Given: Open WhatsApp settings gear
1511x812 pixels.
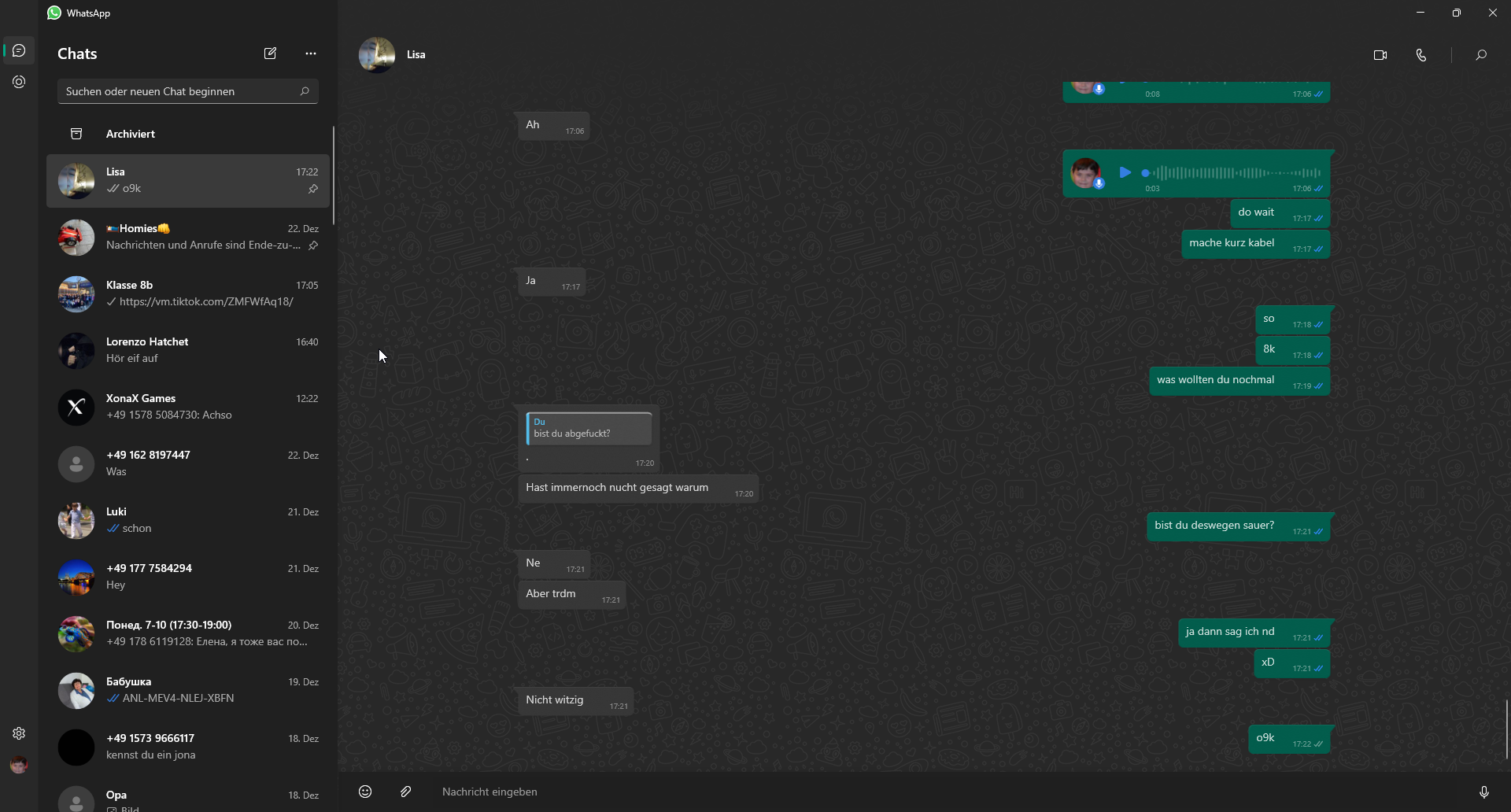Looking at the screenshot, I should 19,733.
